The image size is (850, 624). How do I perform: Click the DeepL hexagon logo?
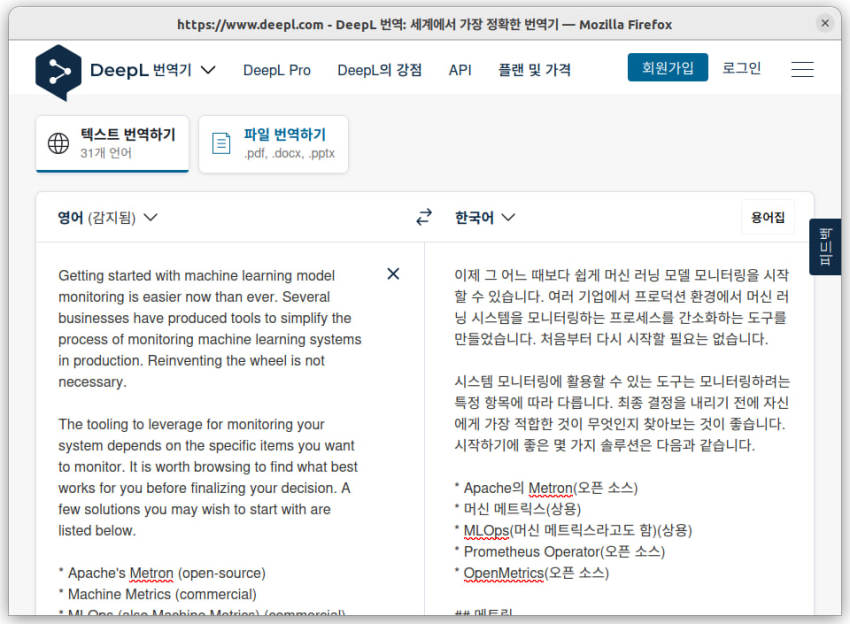58,72
